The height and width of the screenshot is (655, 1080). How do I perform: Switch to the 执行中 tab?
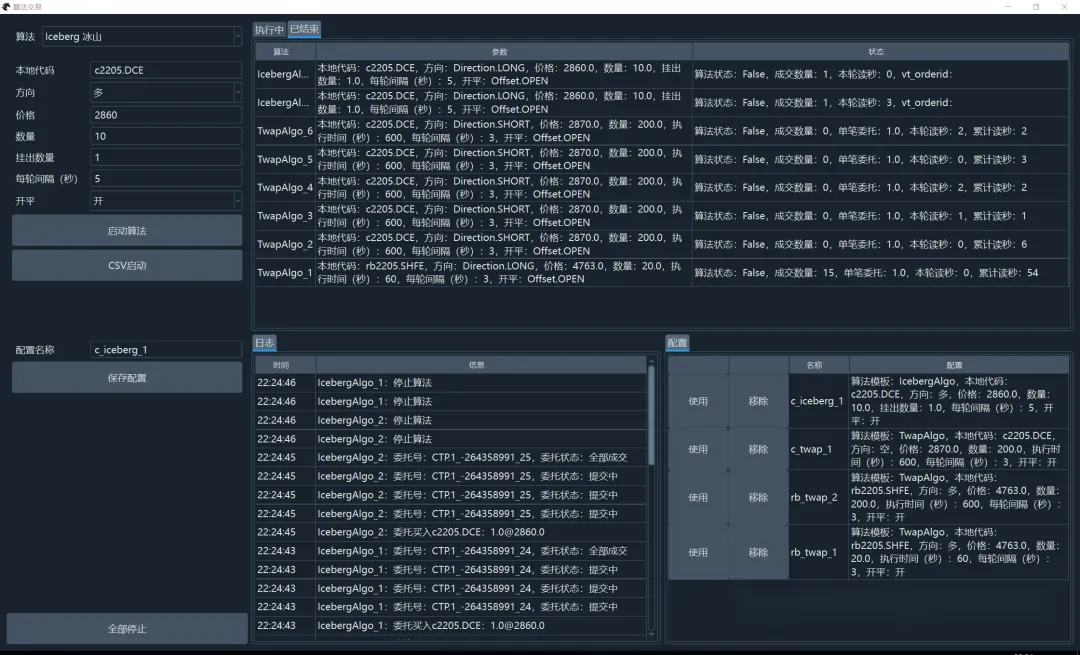click(x=269, y=30)
